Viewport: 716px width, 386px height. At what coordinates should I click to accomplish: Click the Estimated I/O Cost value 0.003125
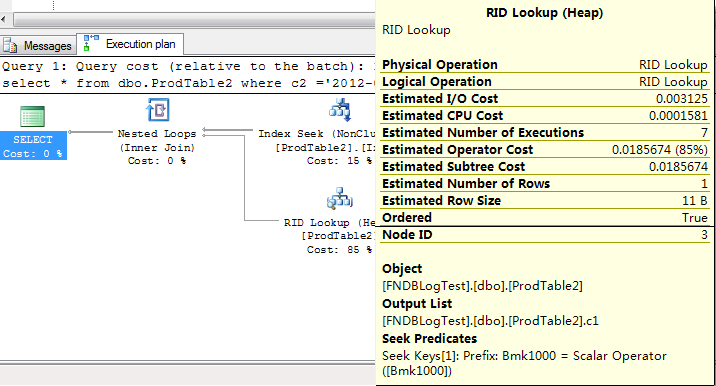(x=681, y=99)
